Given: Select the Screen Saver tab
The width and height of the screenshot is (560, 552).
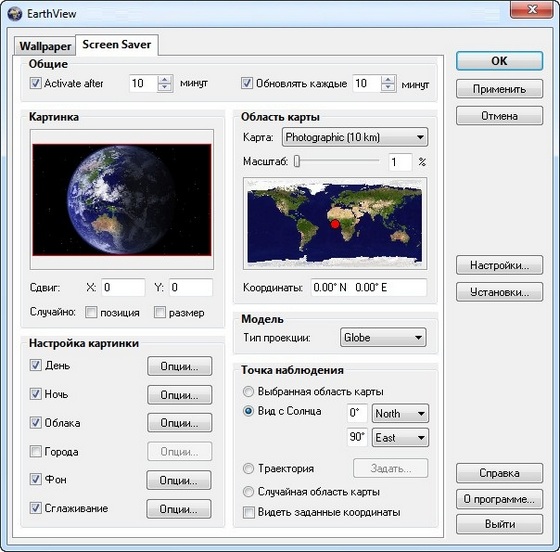Looking at the screenshot, I should click(117, 45).
